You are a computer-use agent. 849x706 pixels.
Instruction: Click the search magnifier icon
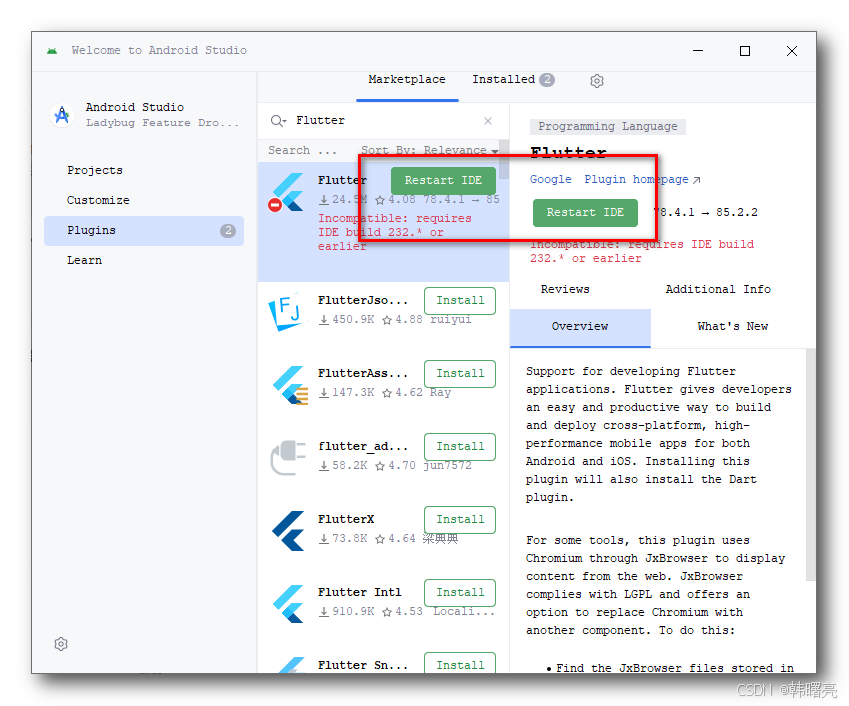pos(277,121)
